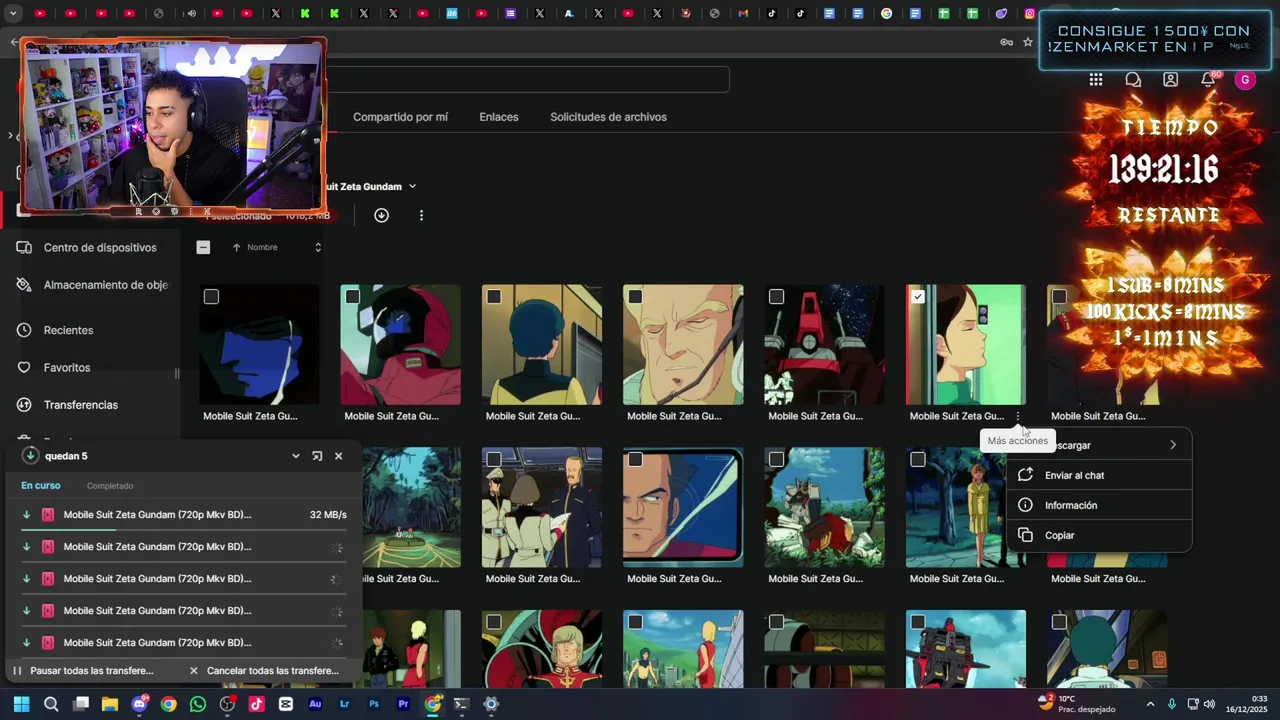Open the taskbar search icon
This screenshot has height=720, width=1280.
coord(51,704)
